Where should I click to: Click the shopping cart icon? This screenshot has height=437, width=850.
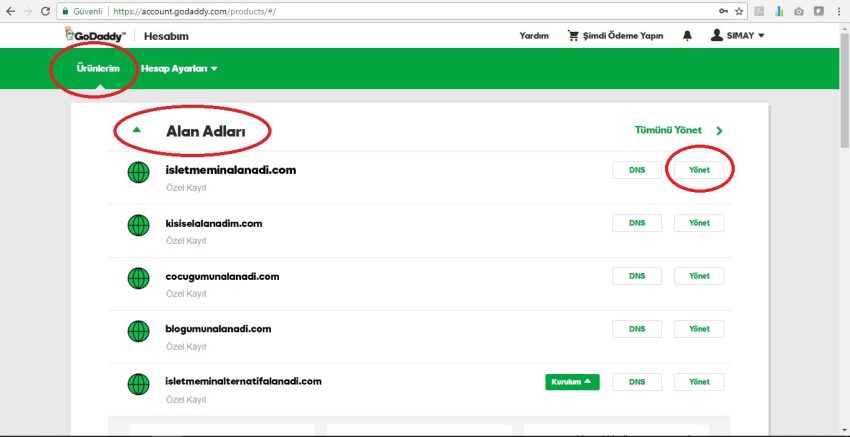click(x=574, y=36)
